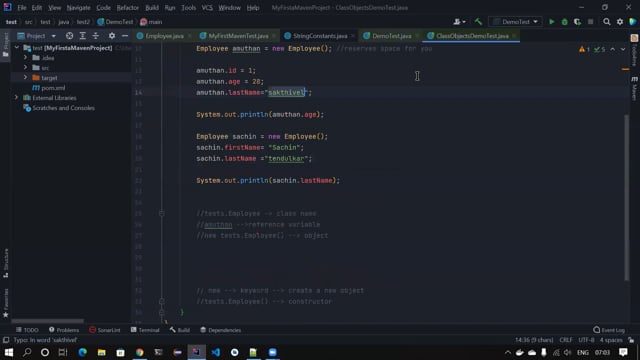Open IDE settings gear in toolbar
The height and width of the screenshot is (360, 640).
point(620,22)
